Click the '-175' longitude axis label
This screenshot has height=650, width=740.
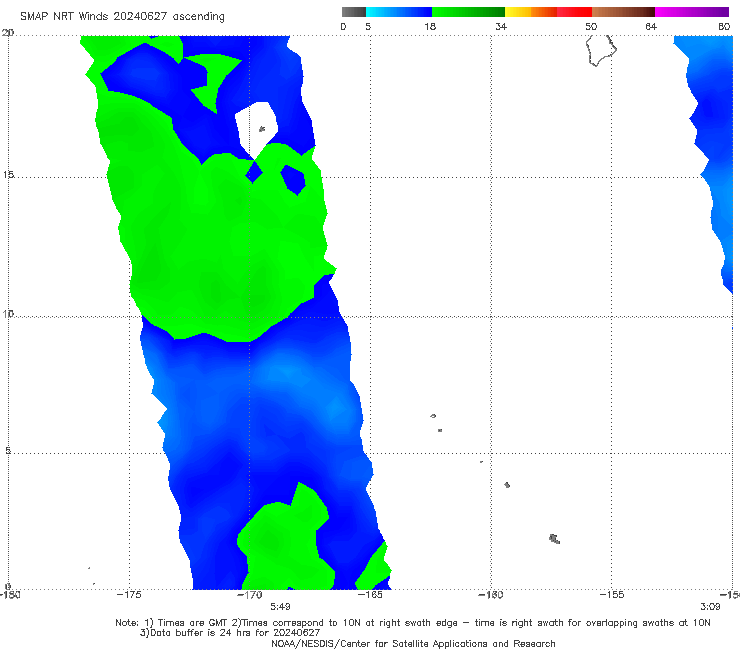tap(129, 595)
